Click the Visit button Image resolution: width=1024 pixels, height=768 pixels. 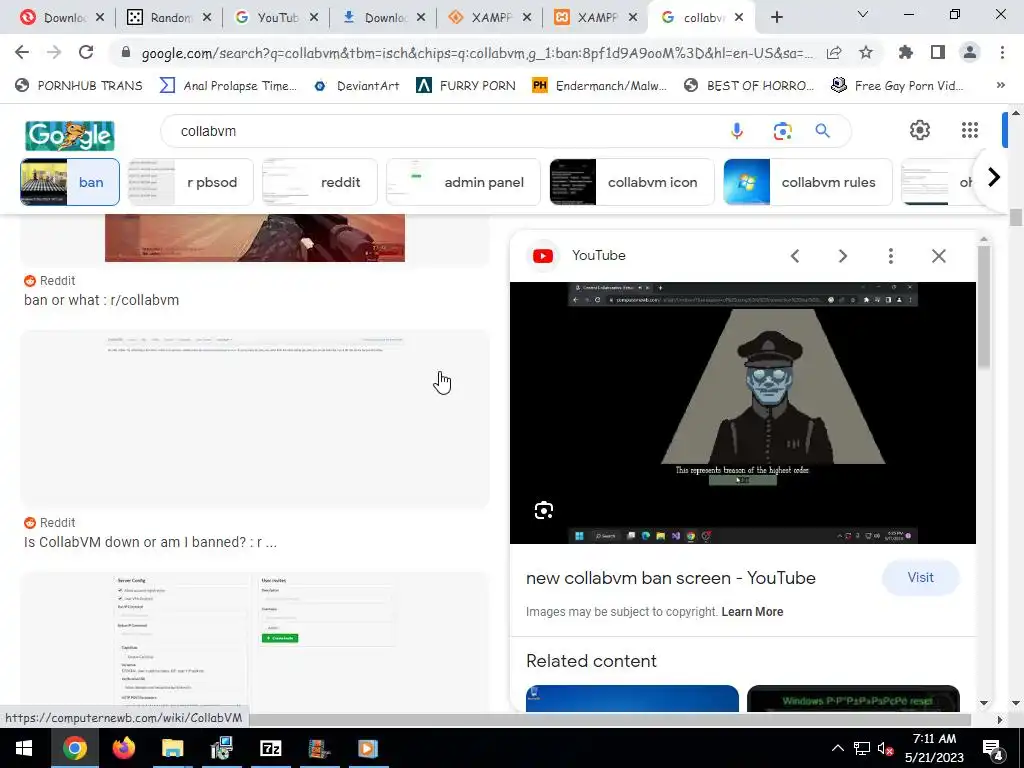[x=920, y=578]
